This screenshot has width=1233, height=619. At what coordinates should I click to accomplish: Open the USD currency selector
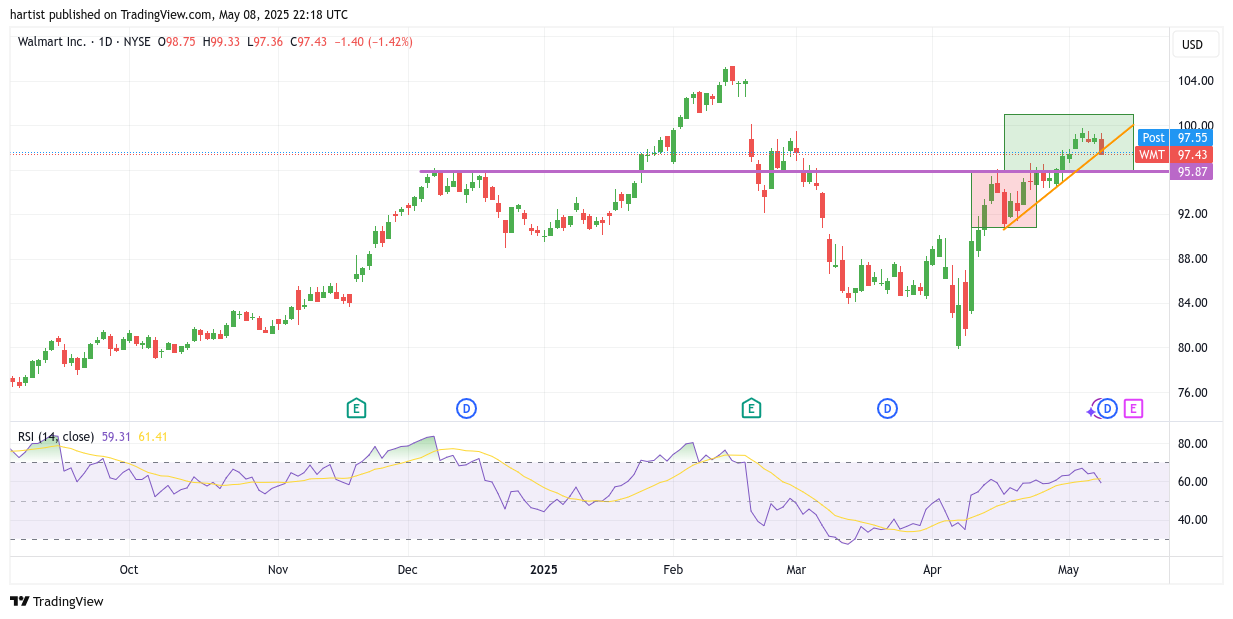click(1193, 44)
